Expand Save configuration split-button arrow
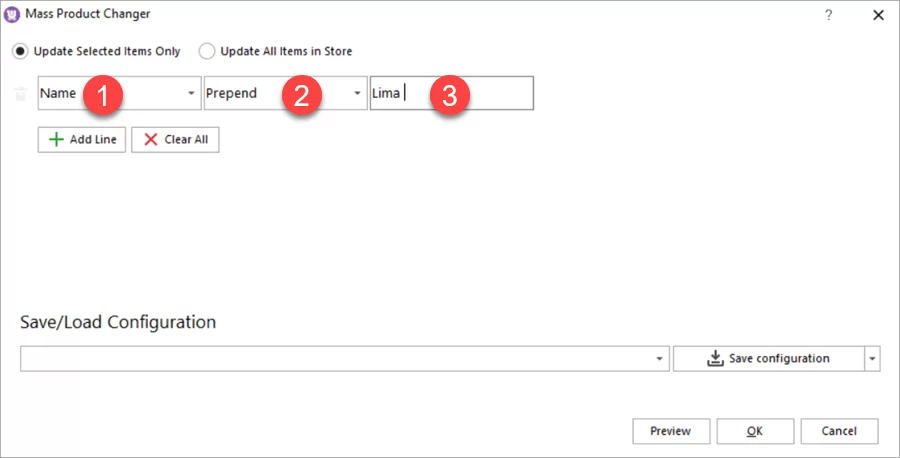The image size is (900, 458). coord(872,359)
